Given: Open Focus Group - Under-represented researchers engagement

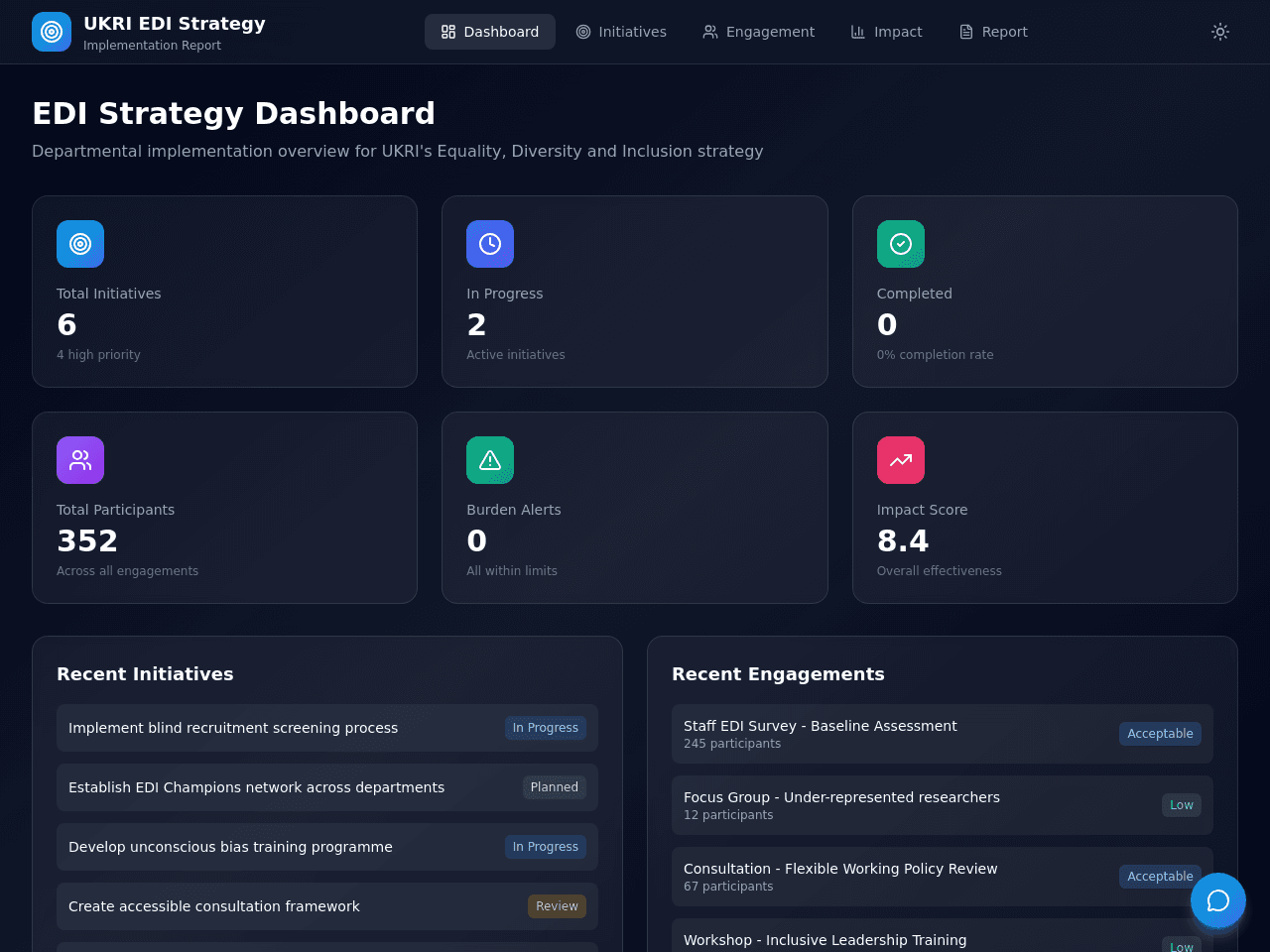Looking at the screenshot, I should [943, 805].
